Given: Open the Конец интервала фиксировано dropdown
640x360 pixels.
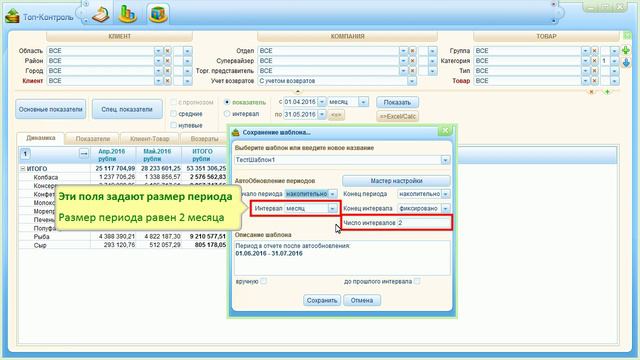Looking at the screenshot, I should click(446, 209).
